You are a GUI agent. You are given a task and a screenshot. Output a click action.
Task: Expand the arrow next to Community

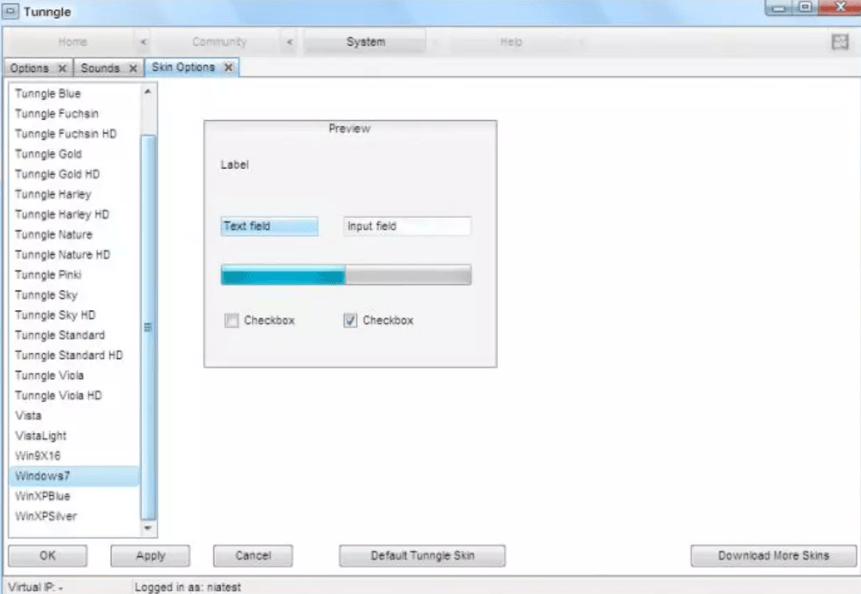(x=290, y=42)
